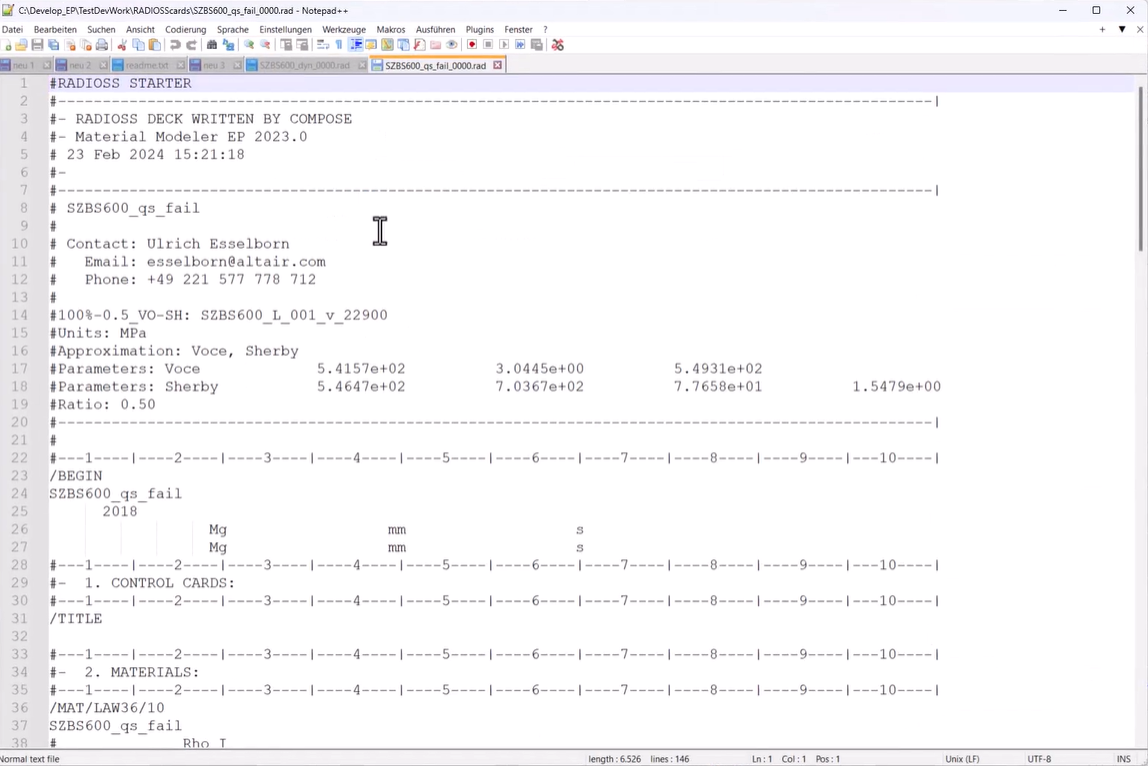Toggle word wrap in the toolbar
Viewport: 1148px width, 766px height.
tap(323, 45)
